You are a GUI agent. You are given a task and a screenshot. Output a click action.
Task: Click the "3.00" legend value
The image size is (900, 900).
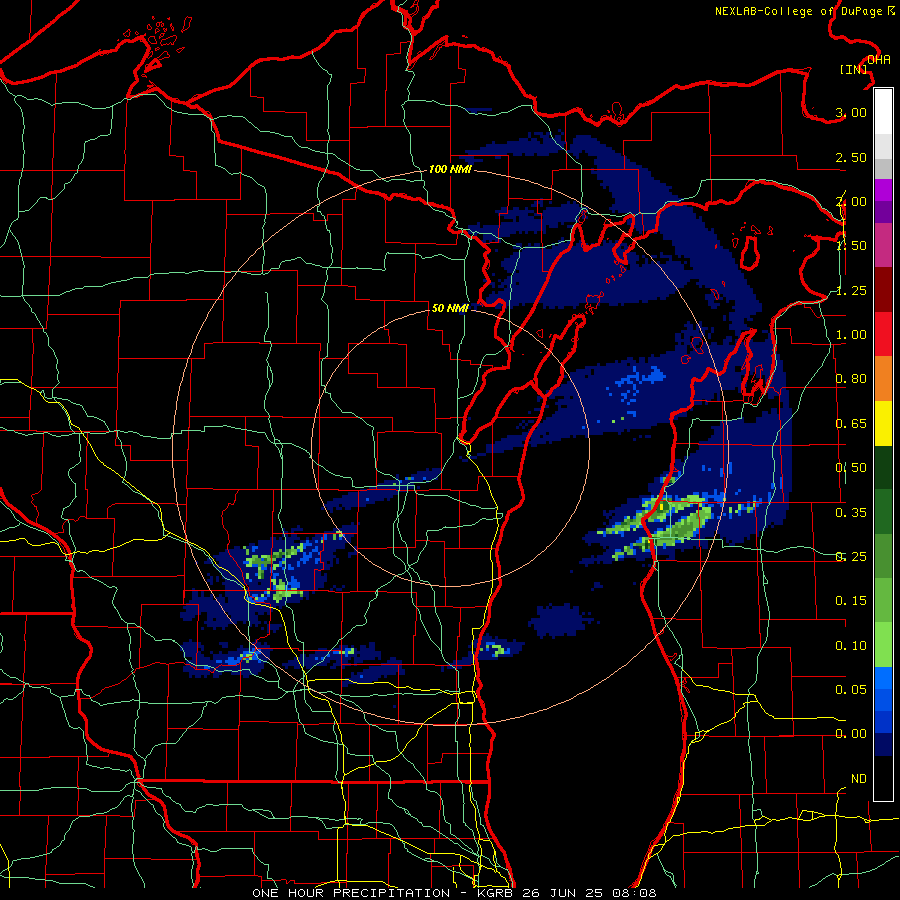point(851,112)
